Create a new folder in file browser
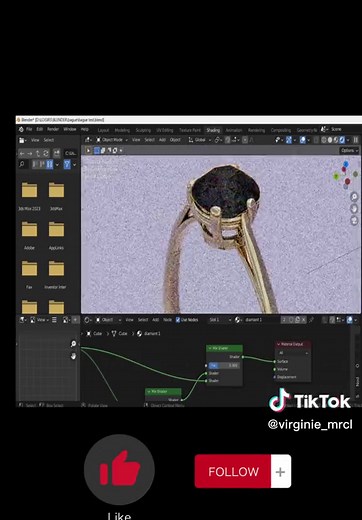Screen dimensions: 362x520 tap(57, 154)
